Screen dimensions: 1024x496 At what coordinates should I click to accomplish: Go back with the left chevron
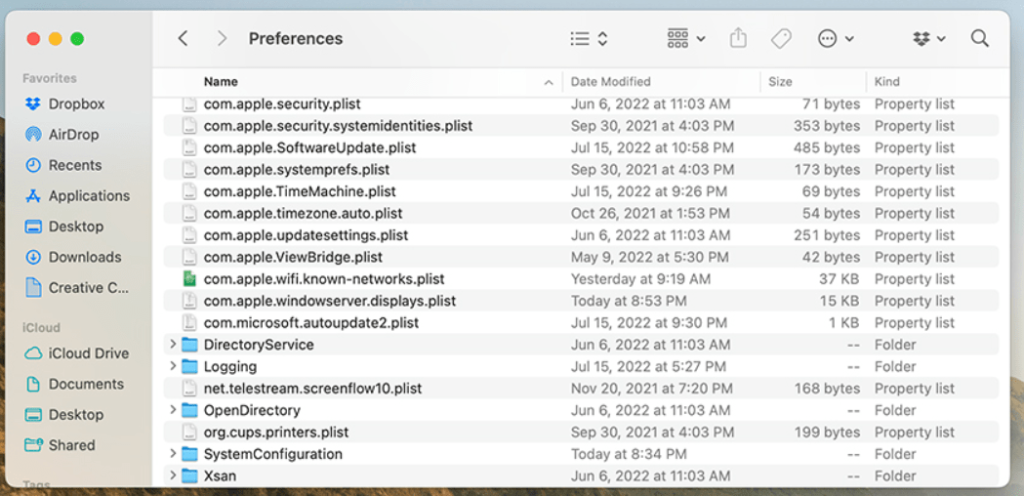[183, 39]
